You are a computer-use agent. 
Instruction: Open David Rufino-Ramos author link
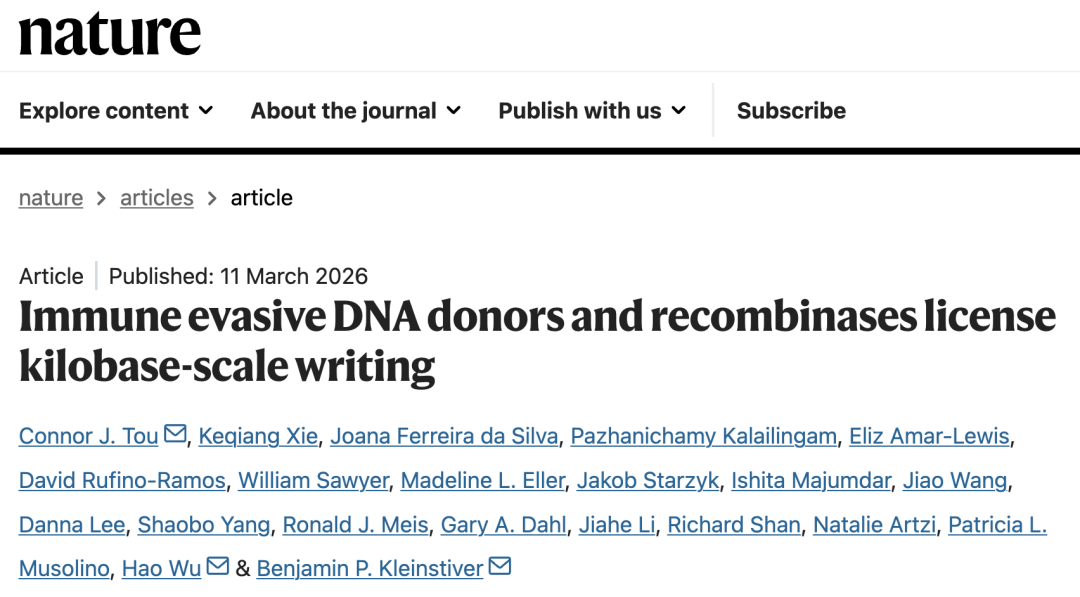(x=122, y=480)
